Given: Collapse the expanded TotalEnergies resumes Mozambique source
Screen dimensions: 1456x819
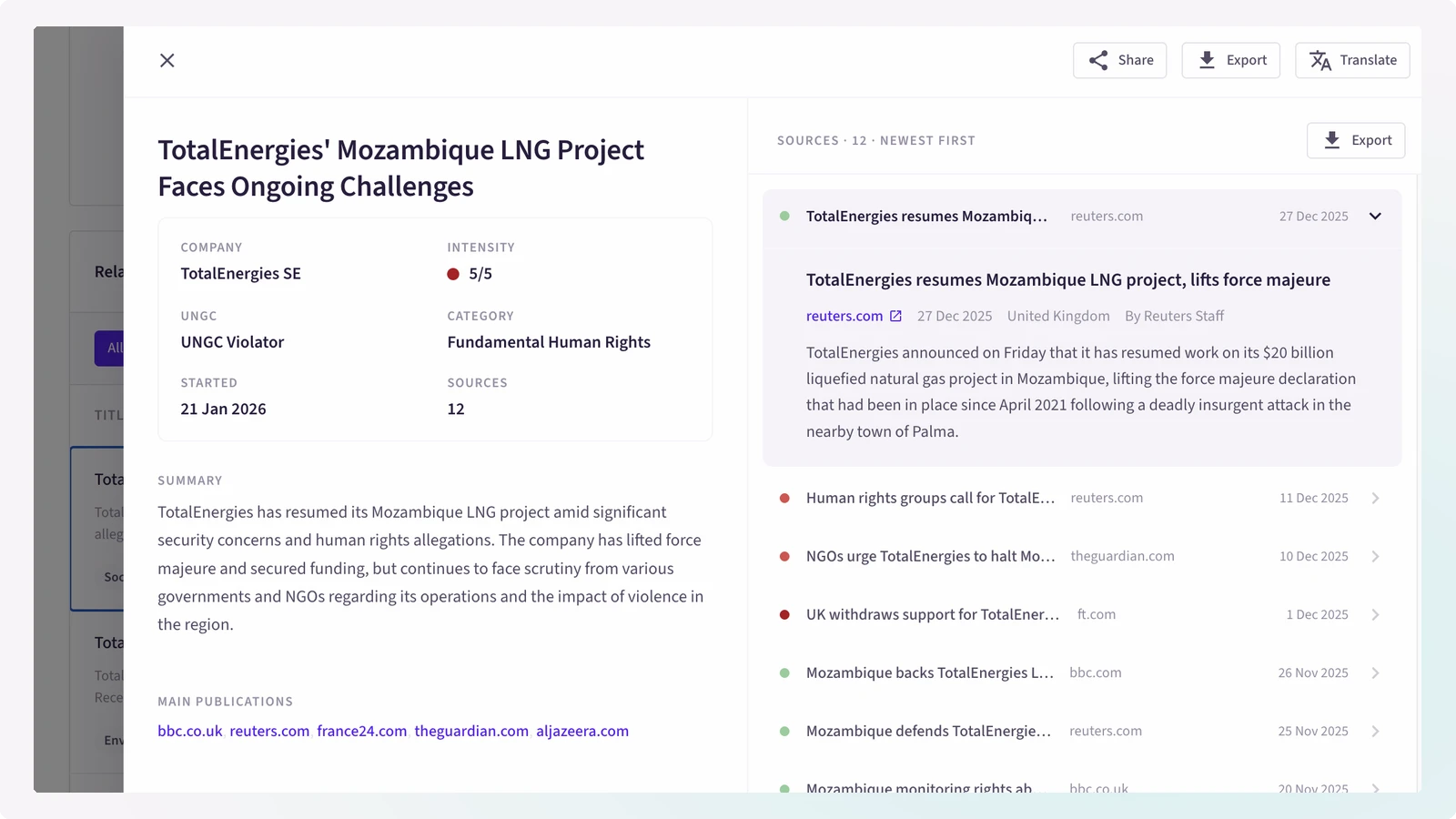Looking at the screenshot, I should [x=1375, y=217].
